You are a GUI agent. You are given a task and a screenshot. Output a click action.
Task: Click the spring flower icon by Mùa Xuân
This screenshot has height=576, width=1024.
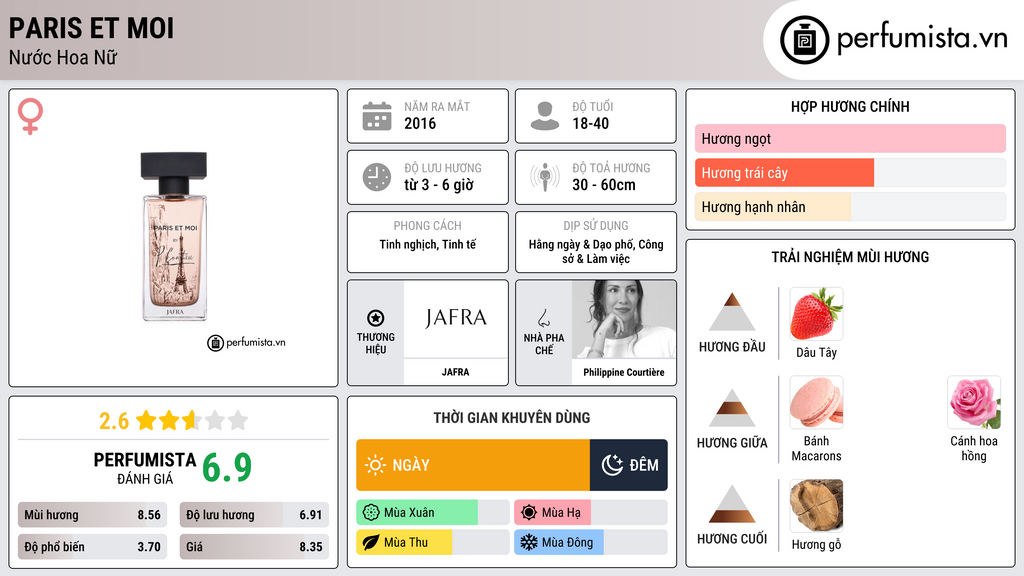click(x=371, y=513)
